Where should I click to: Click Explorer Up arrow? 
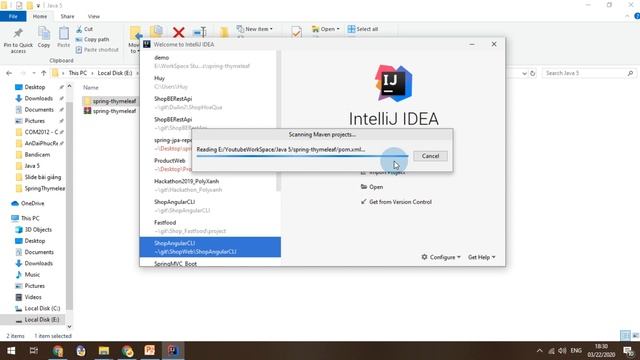(x=44, y=73)
